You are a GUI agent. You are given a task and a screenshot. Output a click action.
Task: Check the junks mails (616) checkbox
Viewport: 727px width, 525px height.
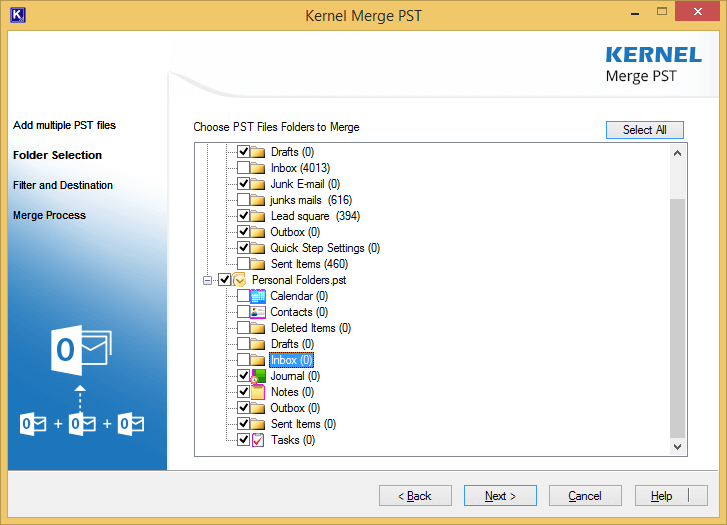(243, 199)
